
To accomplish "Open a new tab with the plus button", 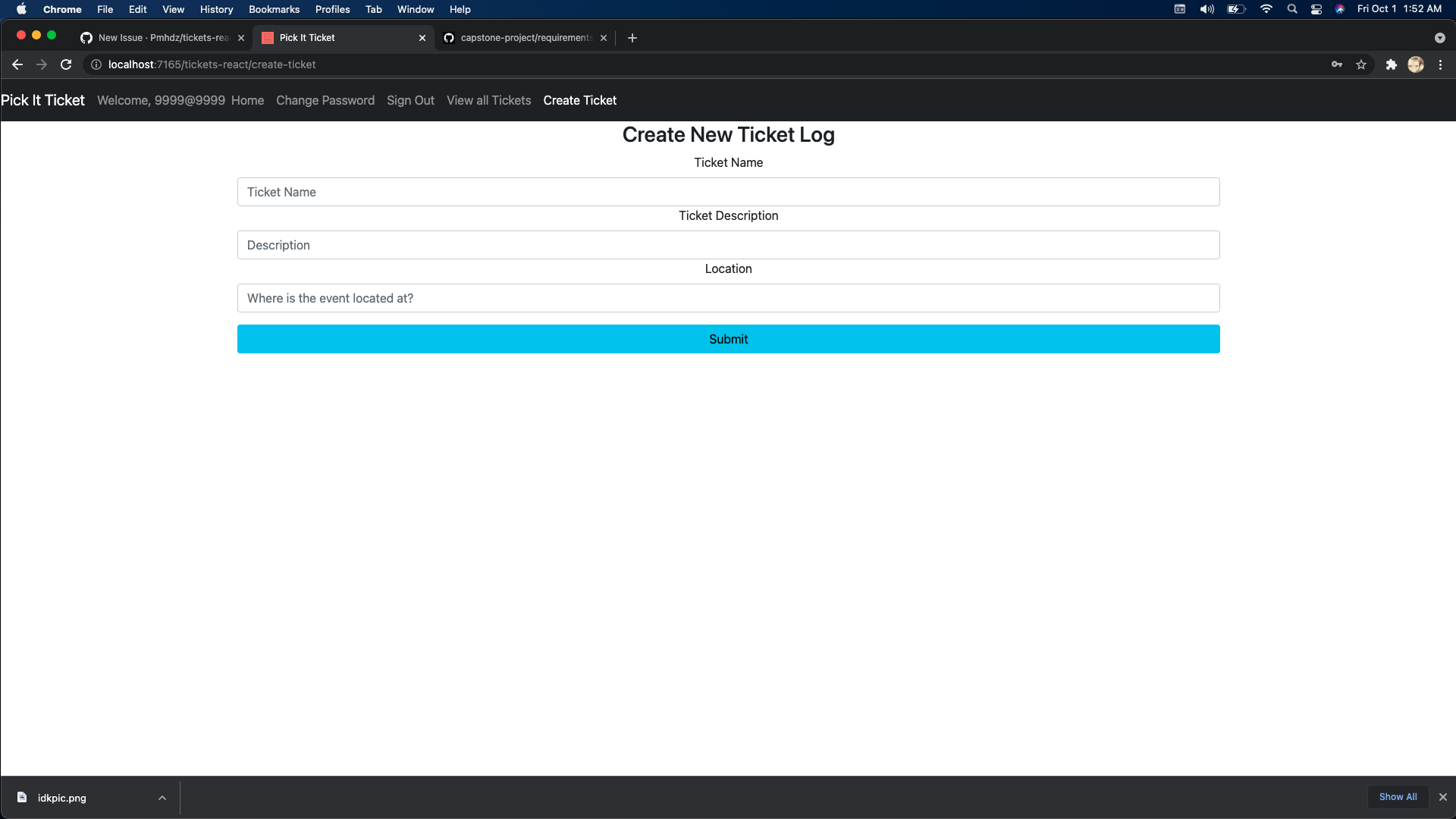I will click(x=632, y=37).
